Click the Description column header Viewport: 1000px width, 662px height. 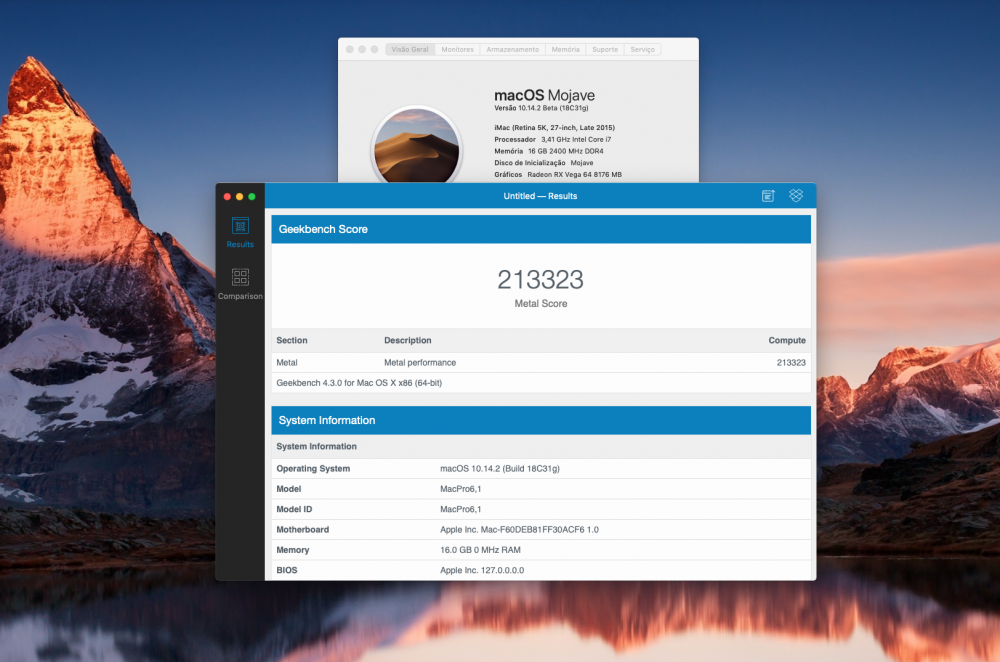click(408, 341)
